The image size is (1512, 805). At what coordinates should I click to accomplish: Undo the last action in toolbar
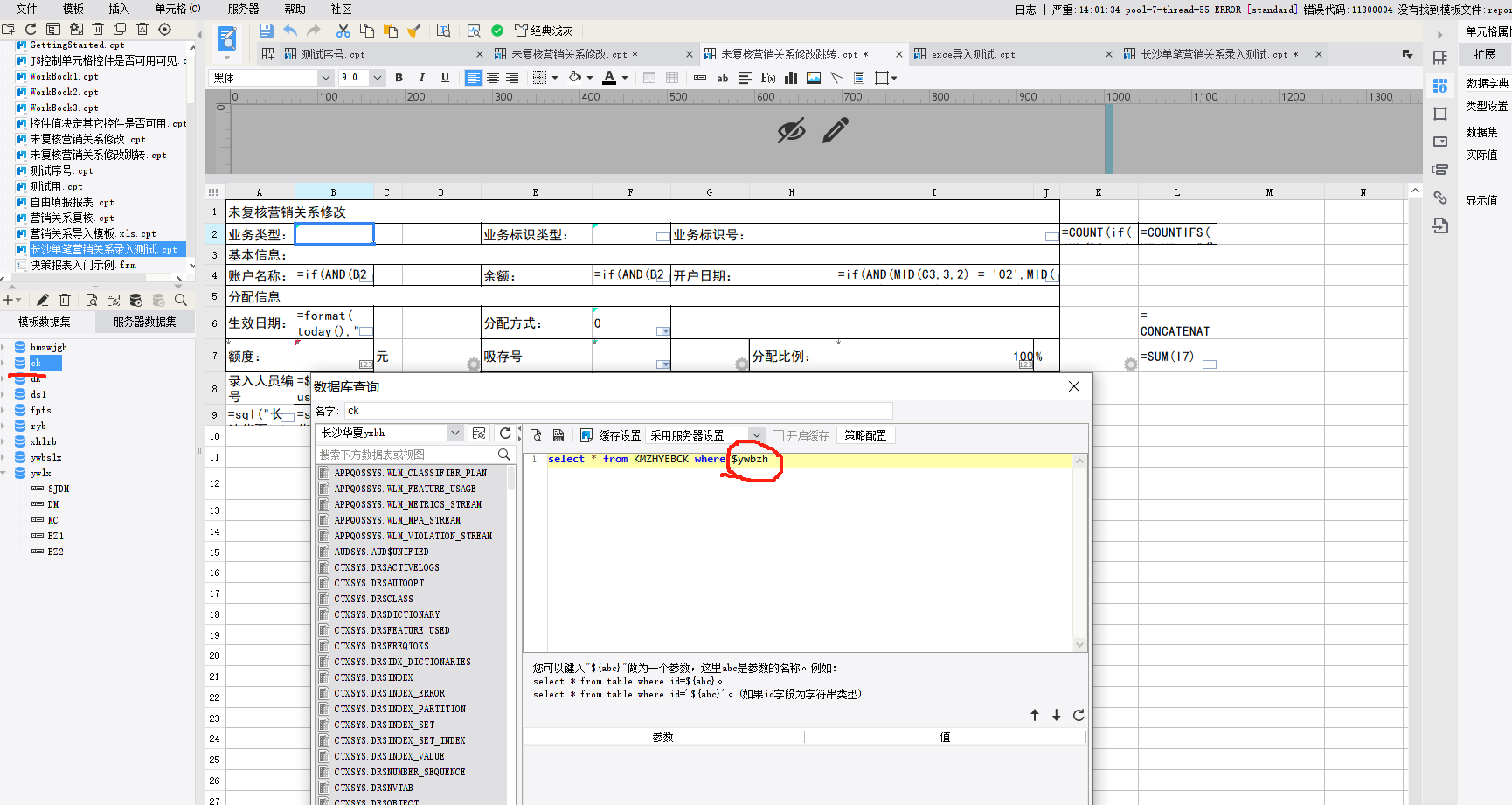(x=290, y=31)
